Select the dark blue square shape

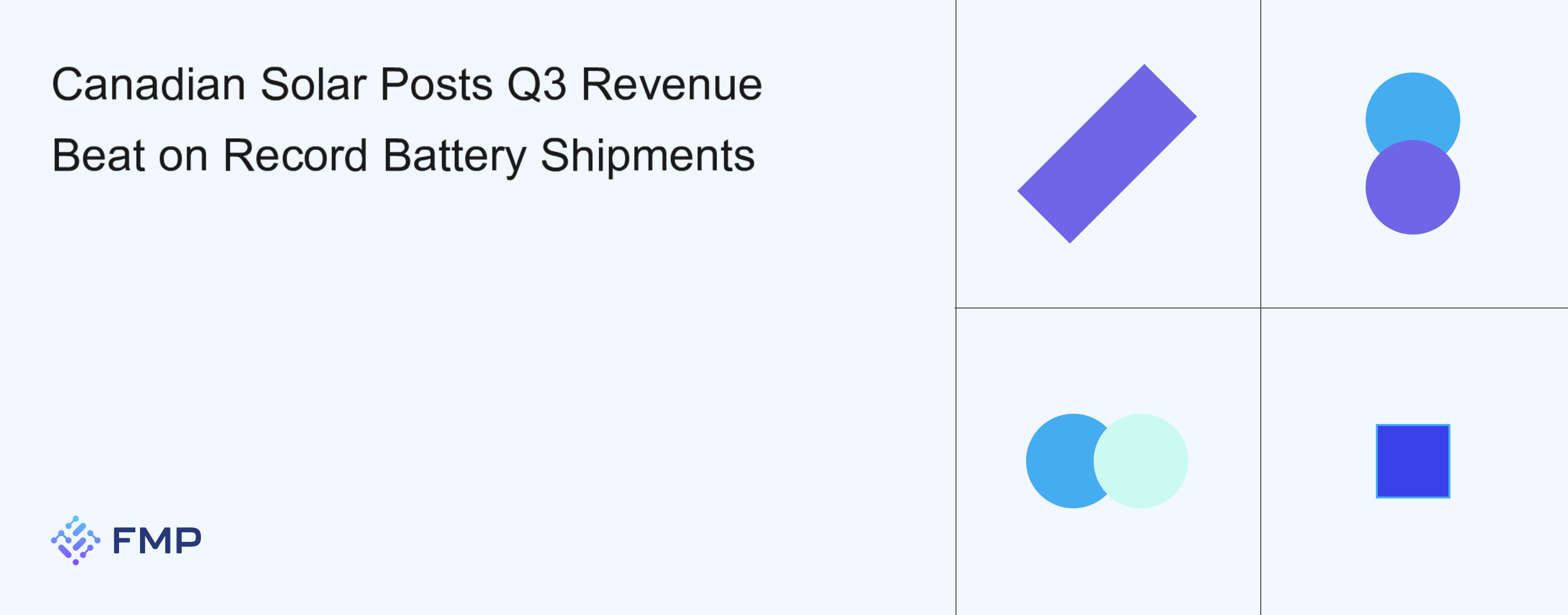[1413, 461]
